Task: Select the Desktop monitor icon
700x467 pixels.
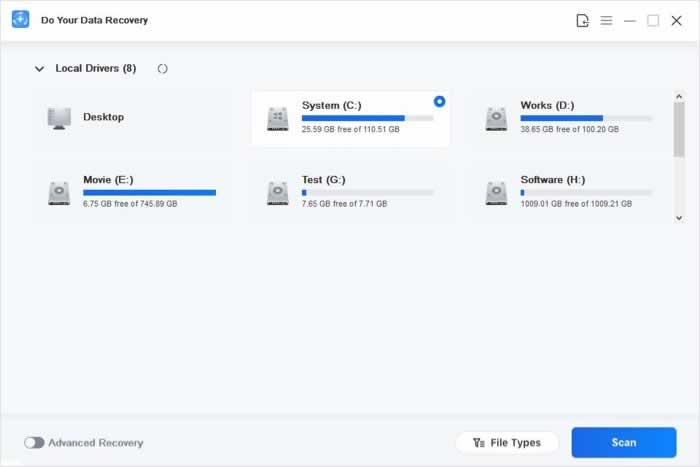Action: (x=59, y=118)
